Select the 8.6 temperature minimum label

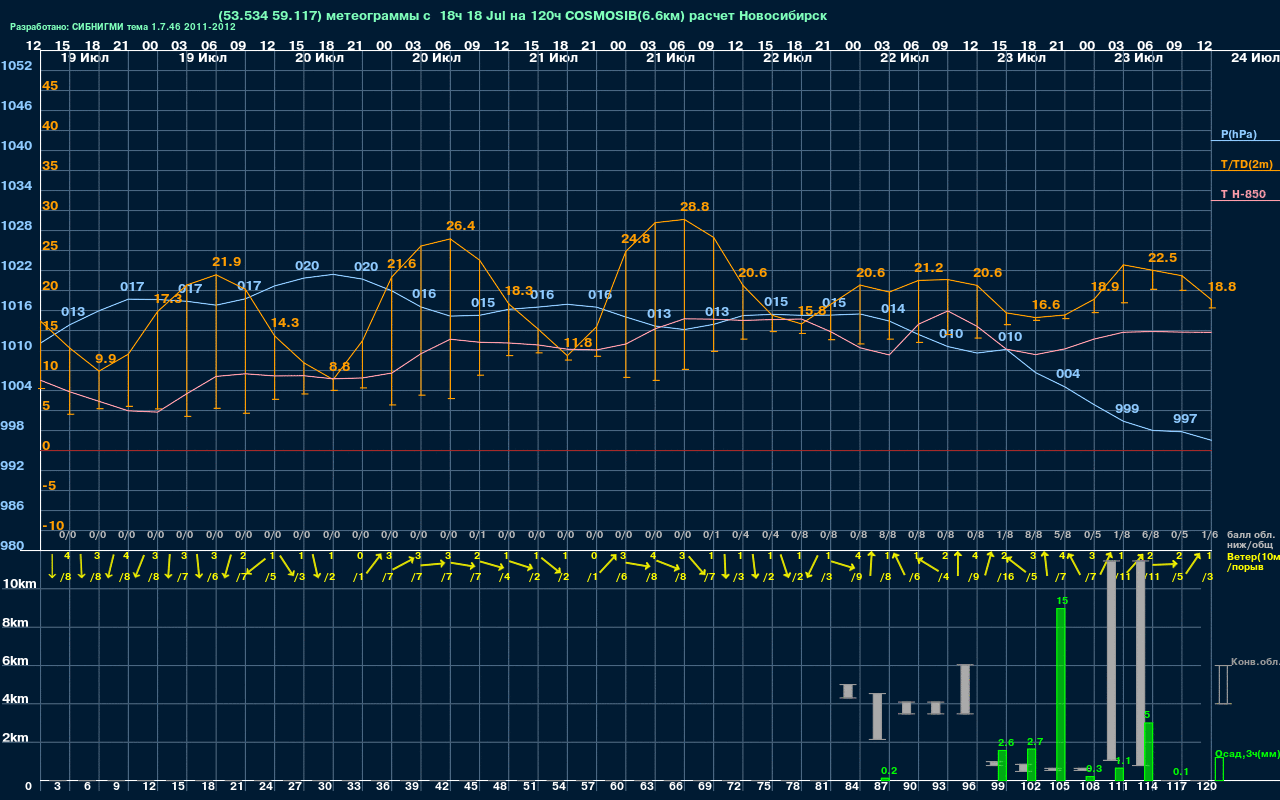(339, 366)
